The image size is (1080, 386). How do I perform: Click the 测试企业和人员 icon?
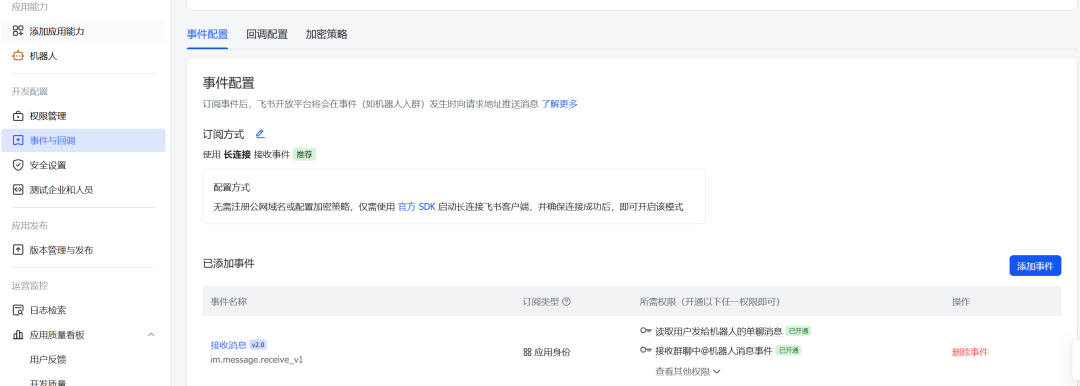pyautogui.click(x=18, y=190)
